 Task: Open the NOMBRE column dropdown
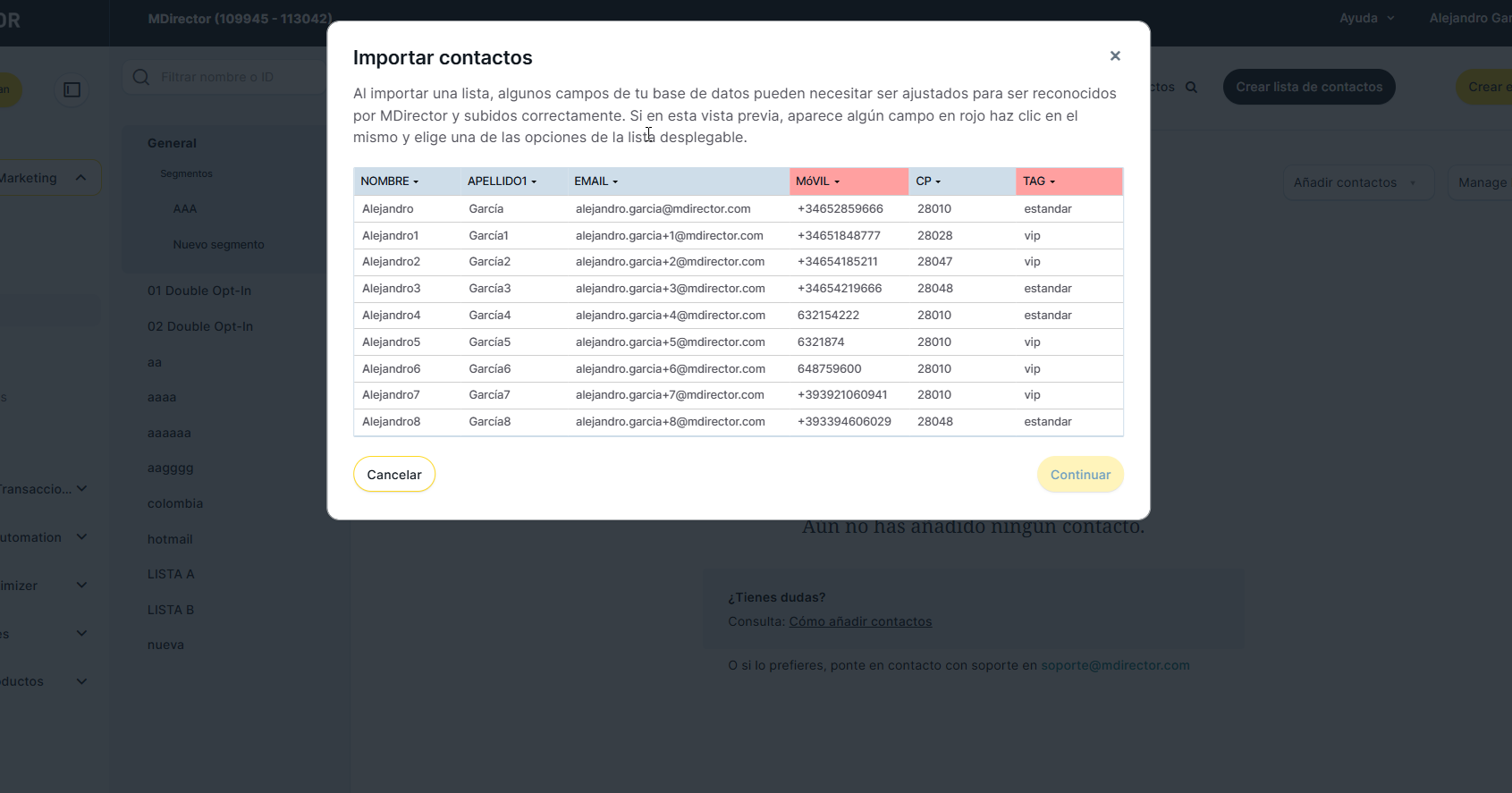click(390, 181)
